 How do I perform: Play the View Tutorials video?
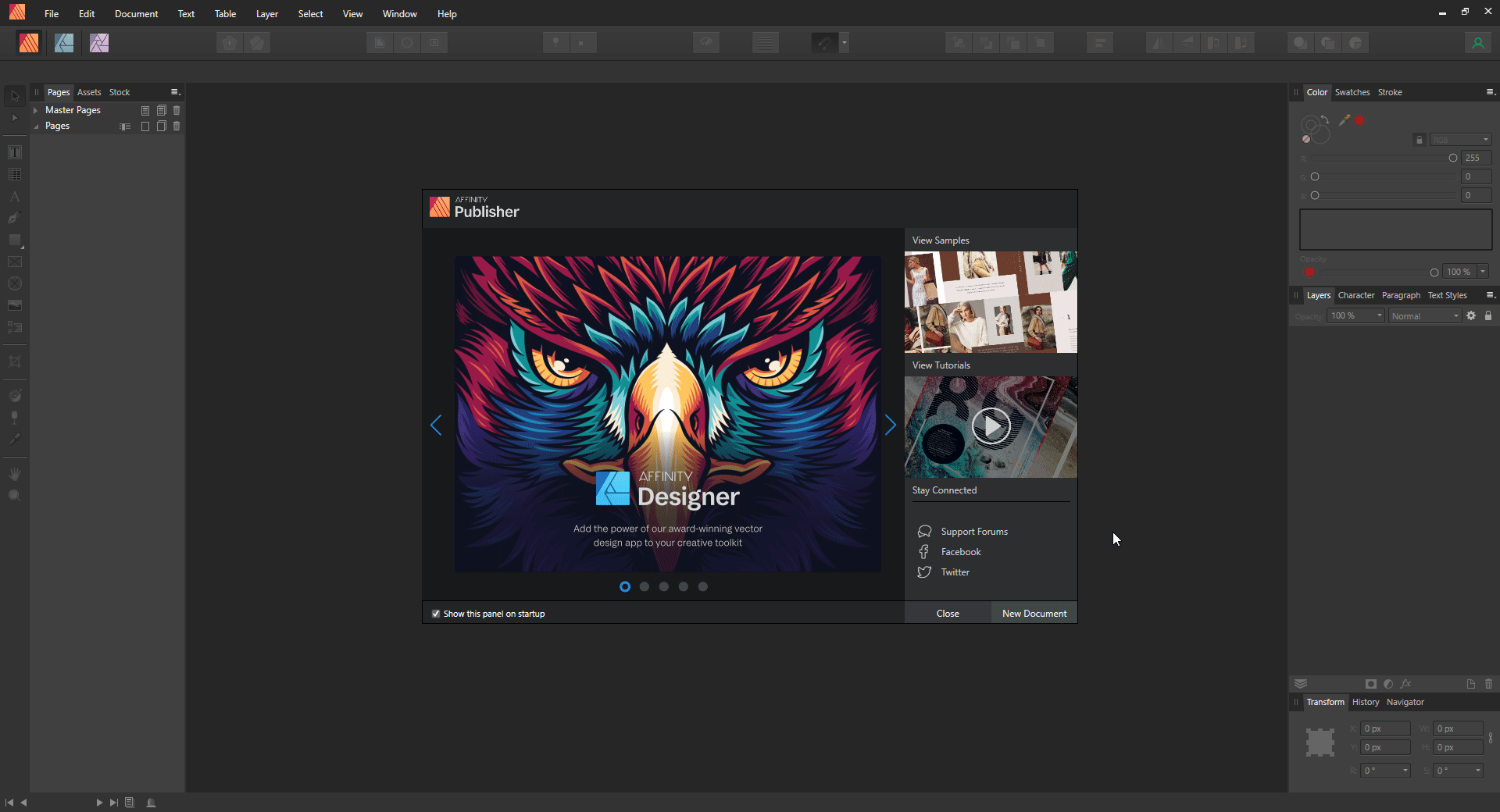coord(991,426)
